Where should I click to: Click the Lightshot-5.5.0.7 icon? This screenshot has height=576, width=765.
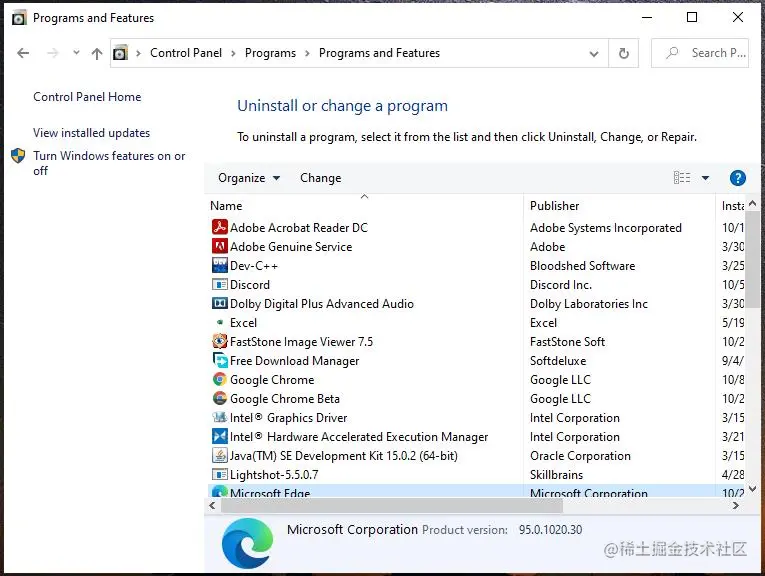pyautogui.click(x=220, y=474)
